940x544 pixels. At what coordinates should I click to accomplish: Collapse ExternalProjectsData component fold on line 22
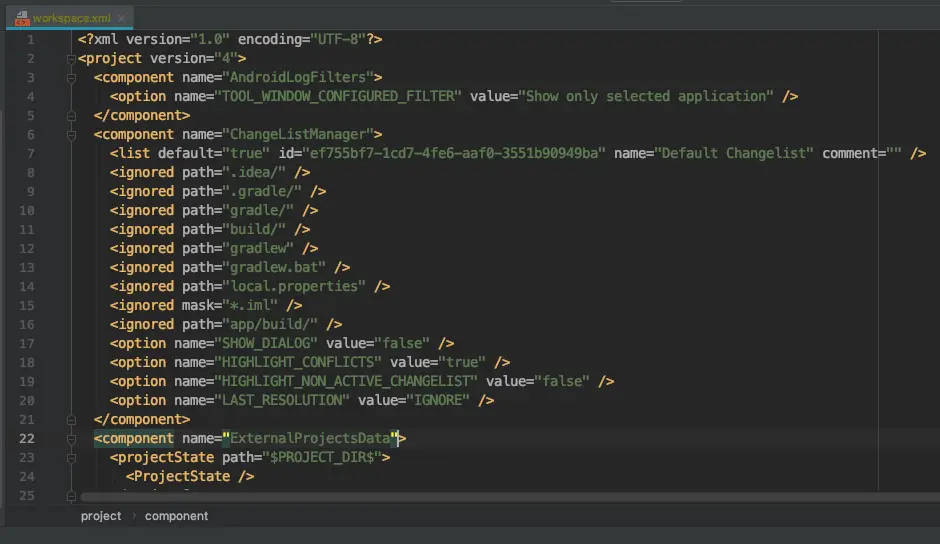click(71, 439)
